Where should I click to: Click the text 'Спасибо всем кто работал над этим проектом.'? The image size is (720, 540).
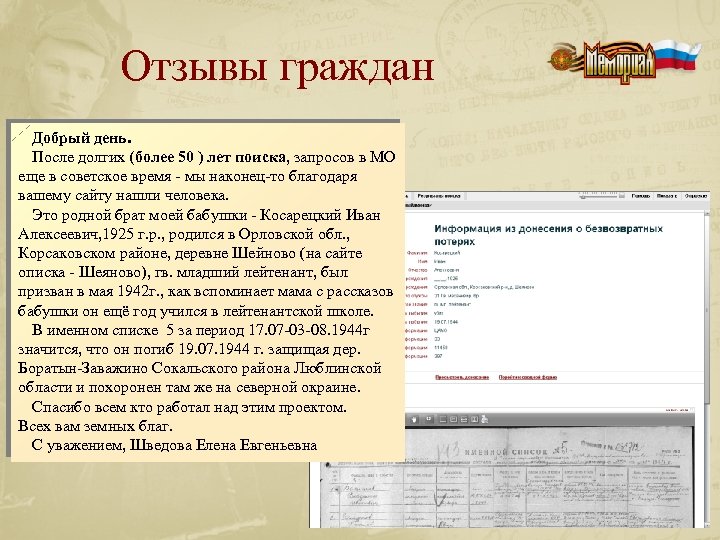tap(189, 407)
